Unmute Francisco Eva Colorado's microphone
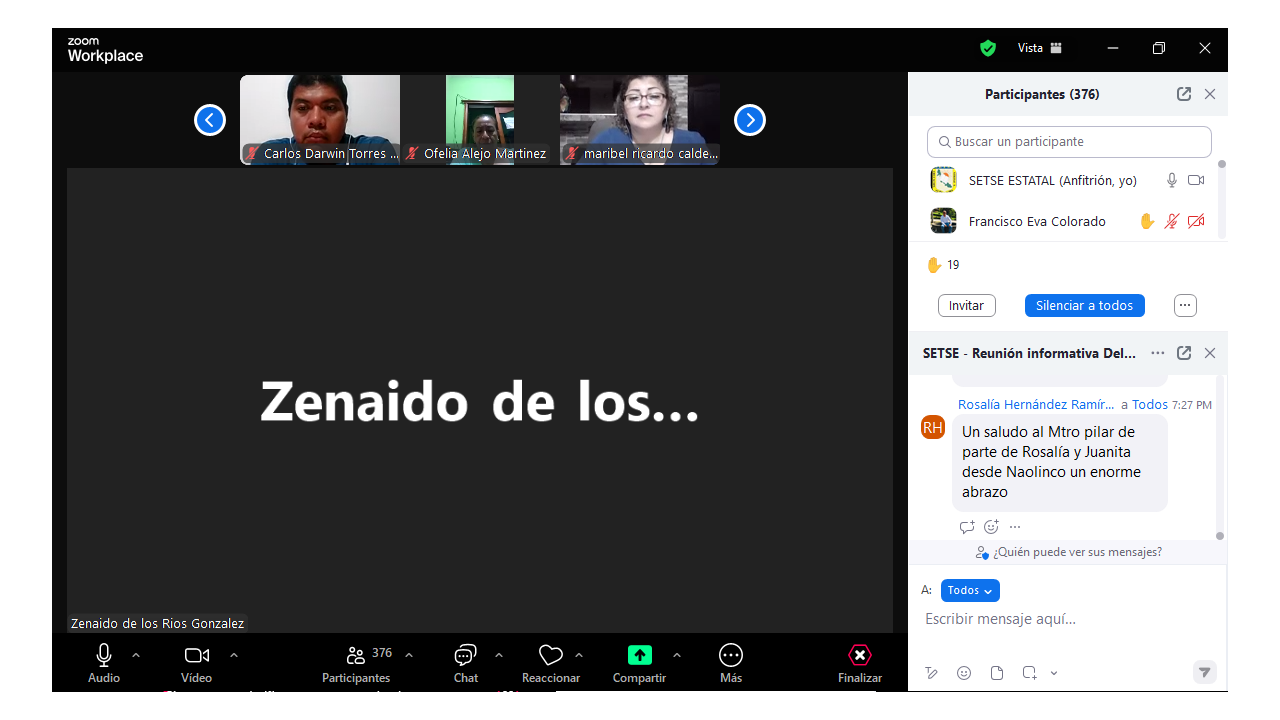Viewport: 1280px width, 720px height. coord(1171,221)
